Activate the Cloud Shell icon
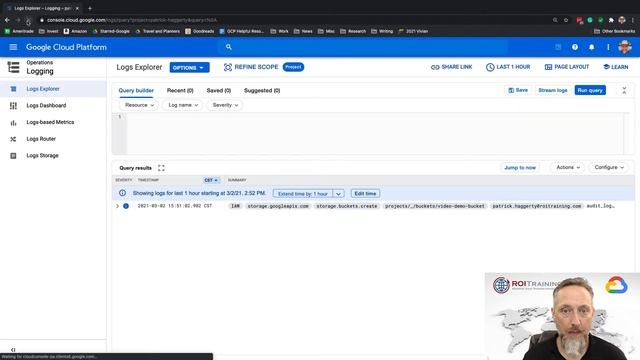Viewport: 640px width, 360px height. click(x=558, y=47)
